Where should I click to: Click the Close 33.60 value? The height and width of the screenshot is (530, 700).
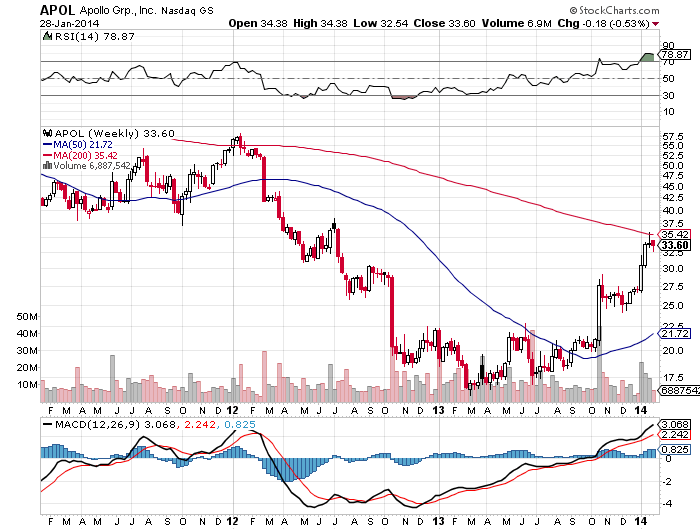(x=444, y=23)
